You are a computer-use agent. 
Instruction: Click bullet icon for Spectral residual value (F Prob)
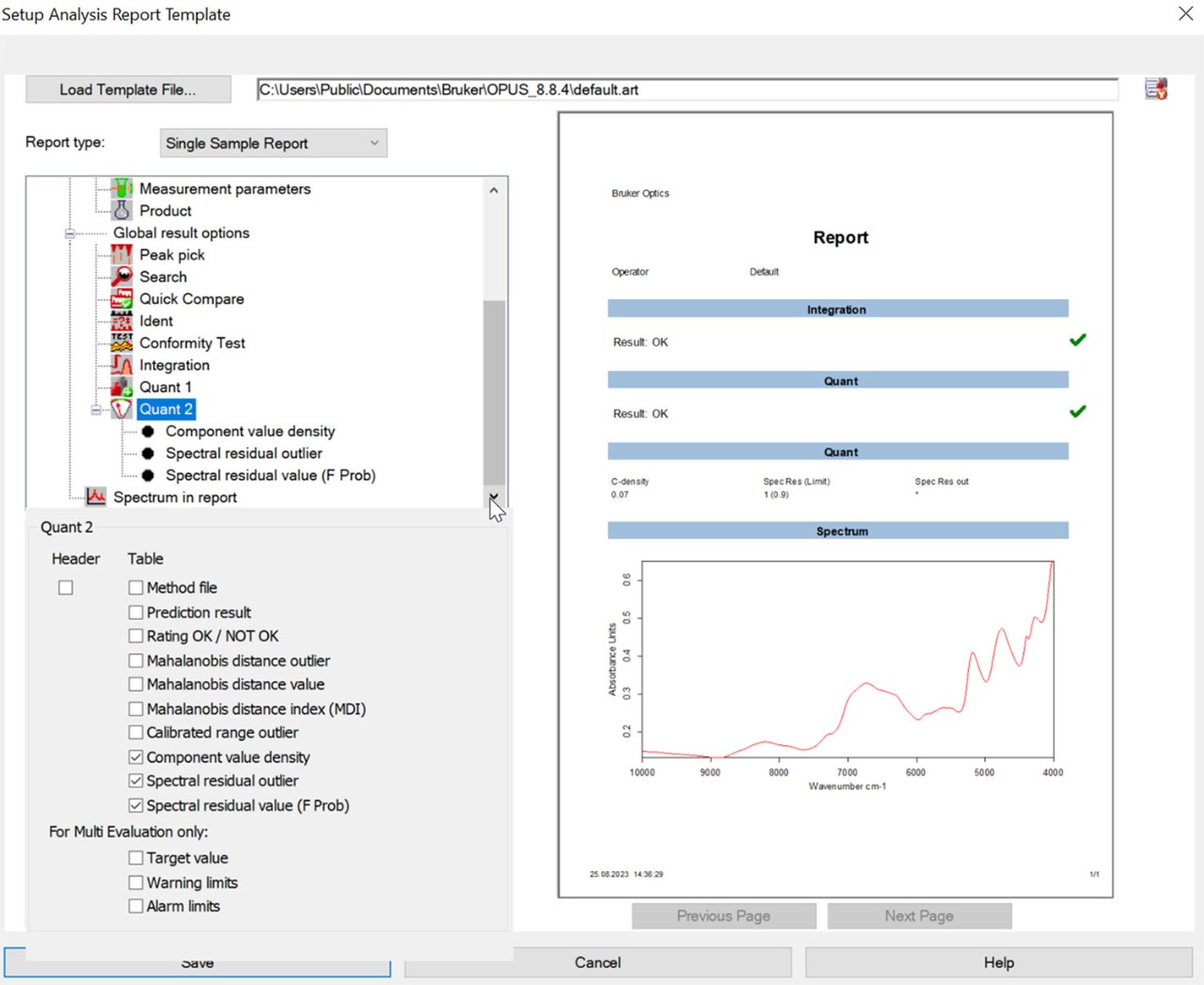pos(148,475)
